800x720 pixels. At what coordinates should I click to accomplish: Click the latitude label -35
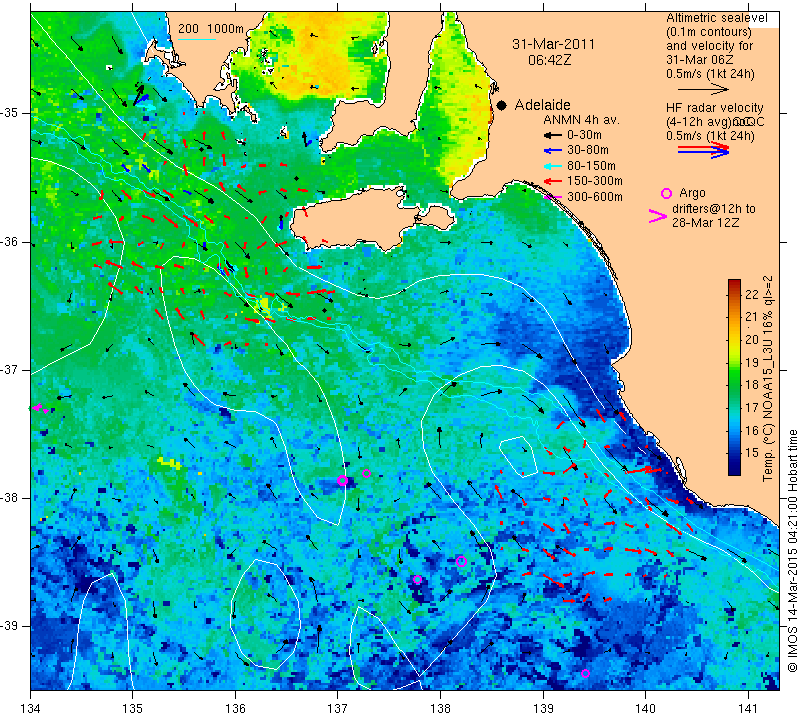click(x=11, y=113)
